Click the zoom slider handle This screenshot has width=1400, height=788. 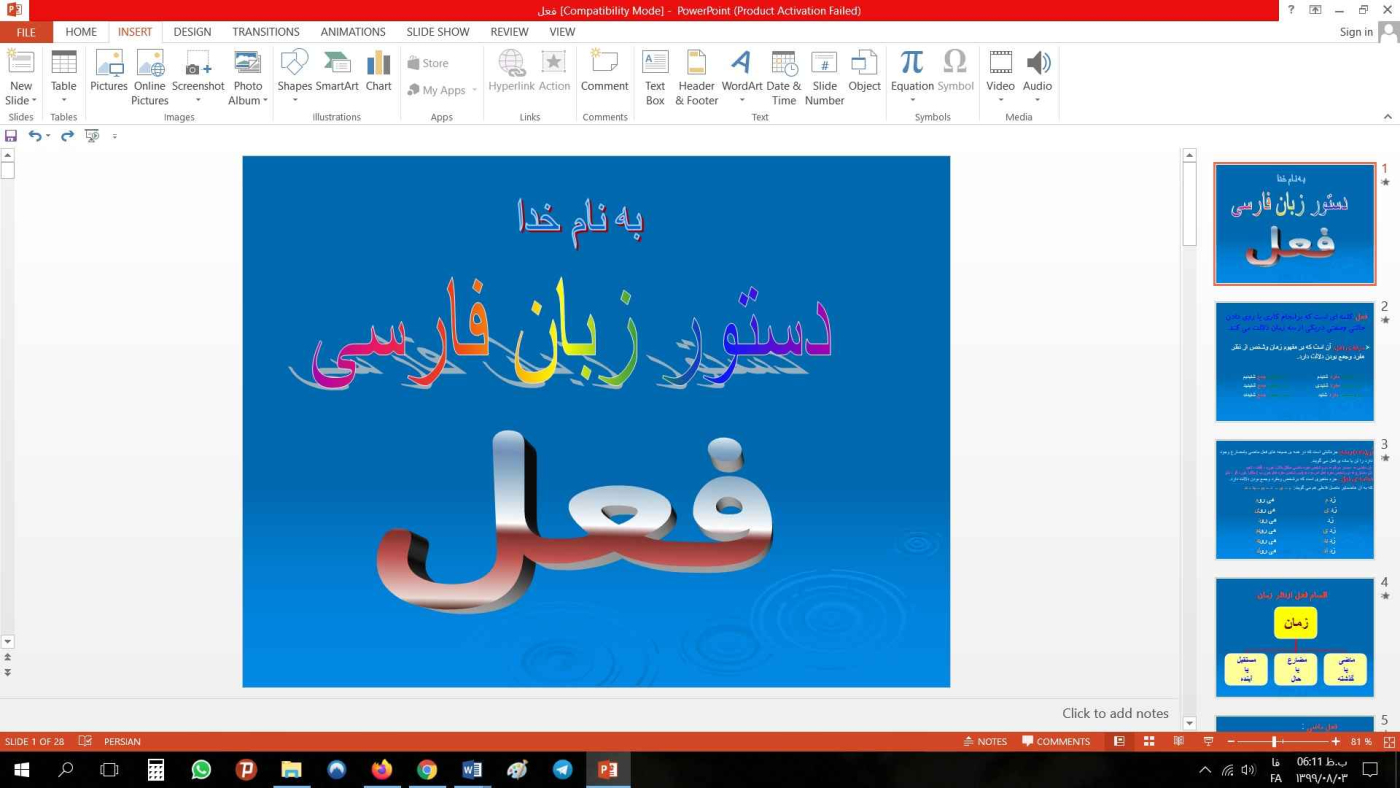point(1274,741)
